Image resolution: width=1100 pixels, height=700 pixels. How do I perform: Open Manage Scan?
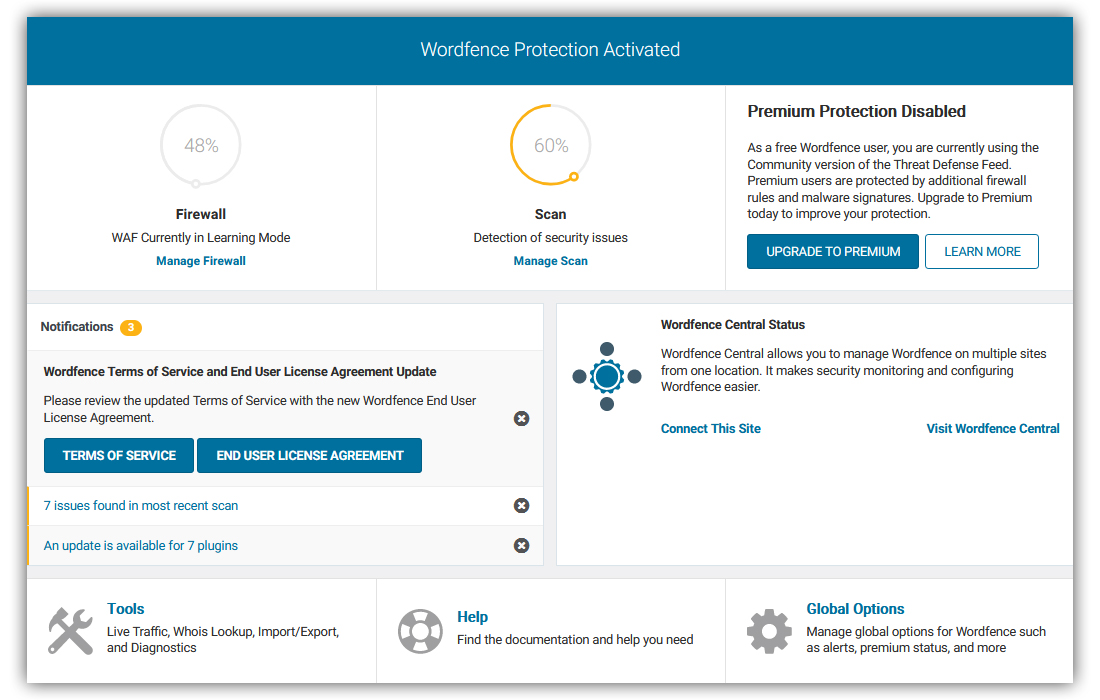tap(551, 261)
